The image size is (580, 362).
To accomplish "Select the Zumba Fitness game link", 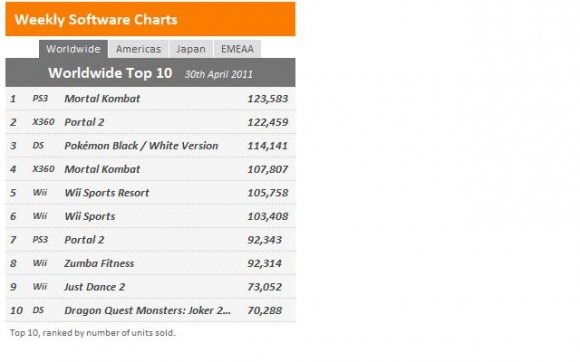I will (x=99, y=263).
